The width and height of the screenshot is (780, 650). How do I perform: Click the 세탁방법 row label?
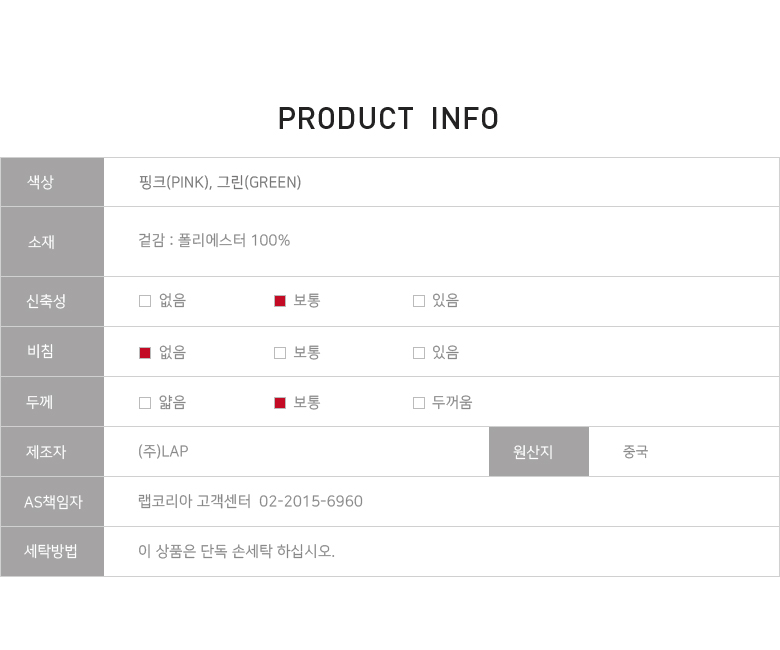(52, 552)
